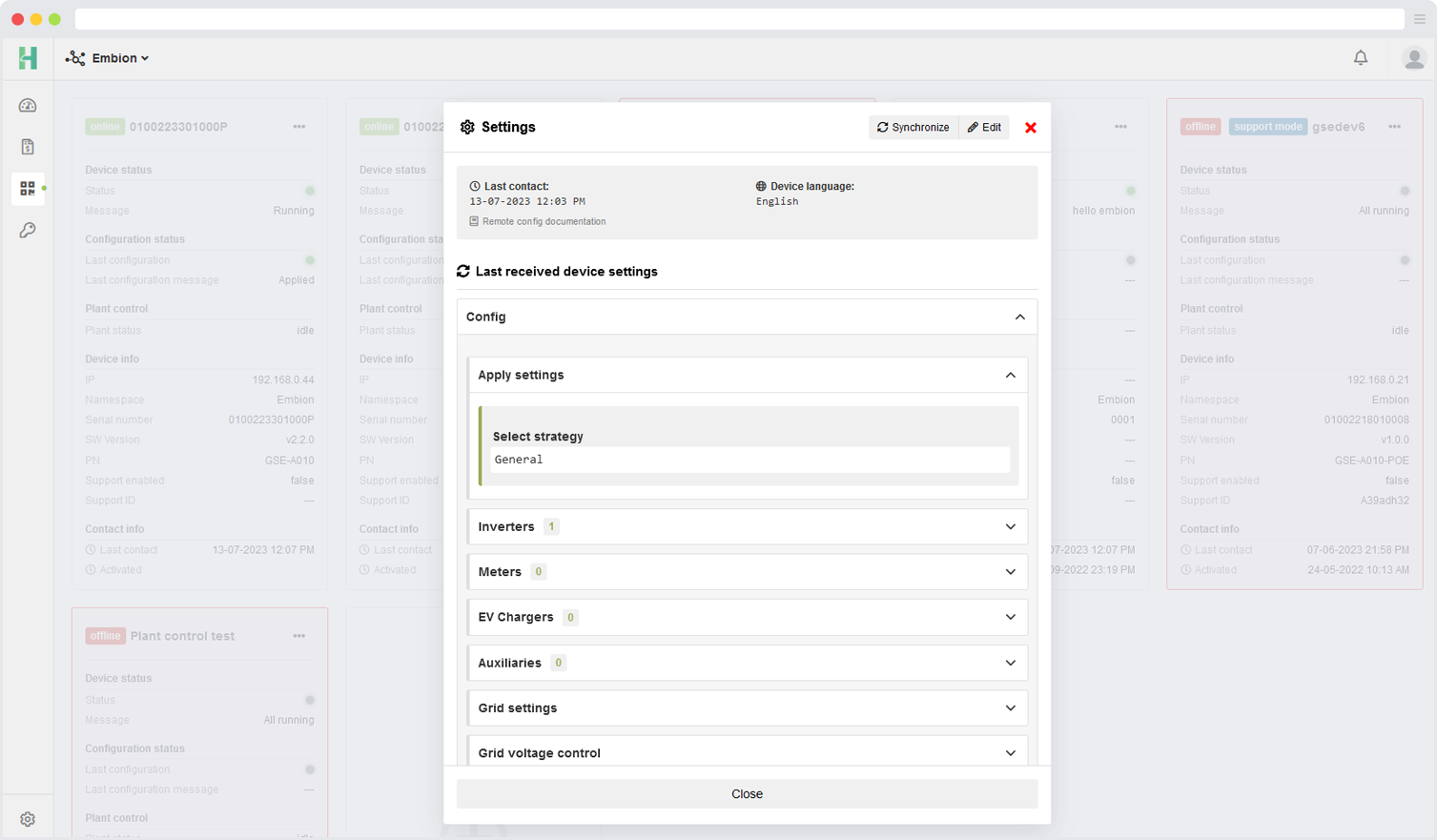
Task: Expand the EV Chargers section
Action: tap(1010, 617)
